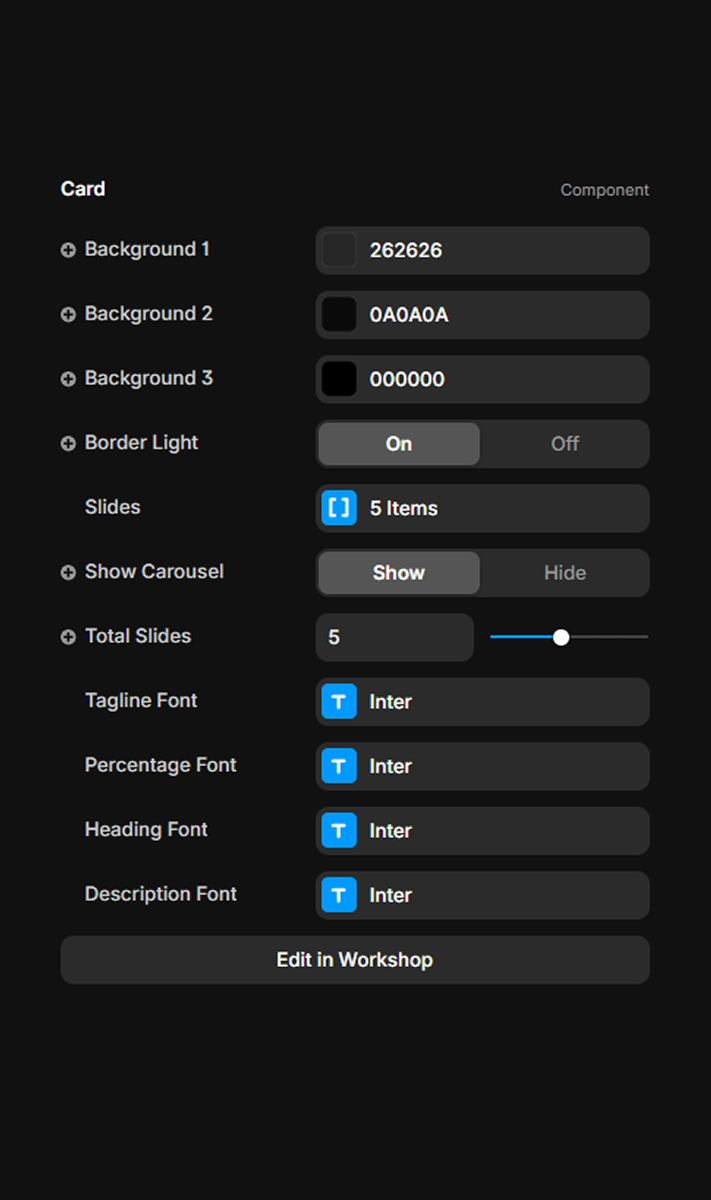Open the Slides 5 Items list
This screenshot has width=711, height=1200.
point(482,508)
